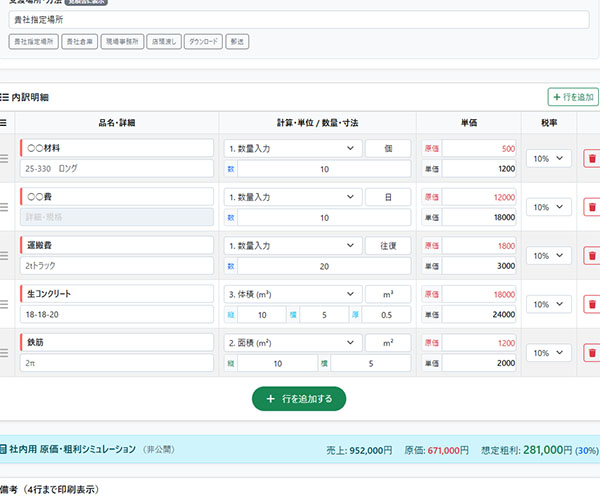600x500 pixels.
Task: Edit unit price 18000 for ○○費
Action: click(479, 217)
